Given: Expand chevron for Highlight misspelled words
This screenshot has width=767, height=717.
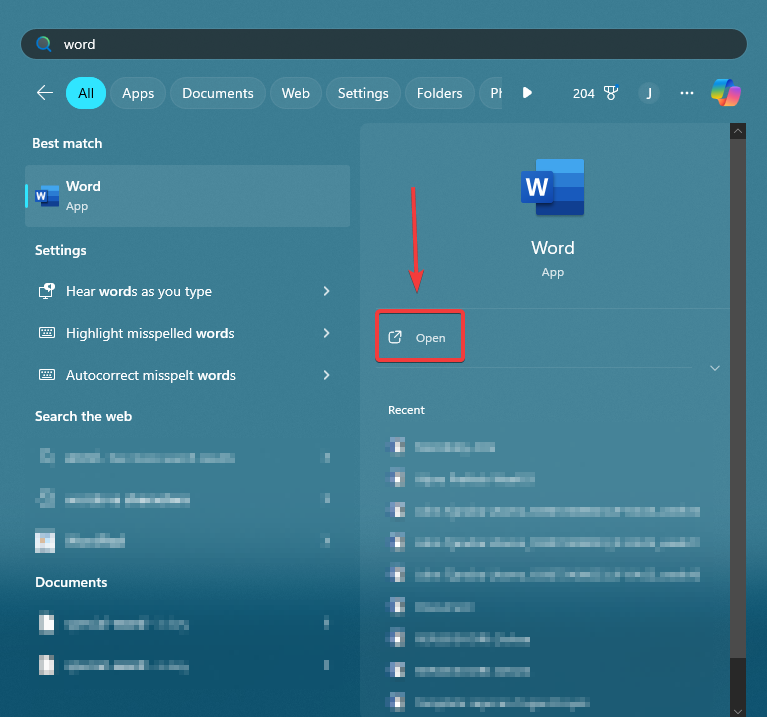Looking at the screenshot, I should (326, 333).
